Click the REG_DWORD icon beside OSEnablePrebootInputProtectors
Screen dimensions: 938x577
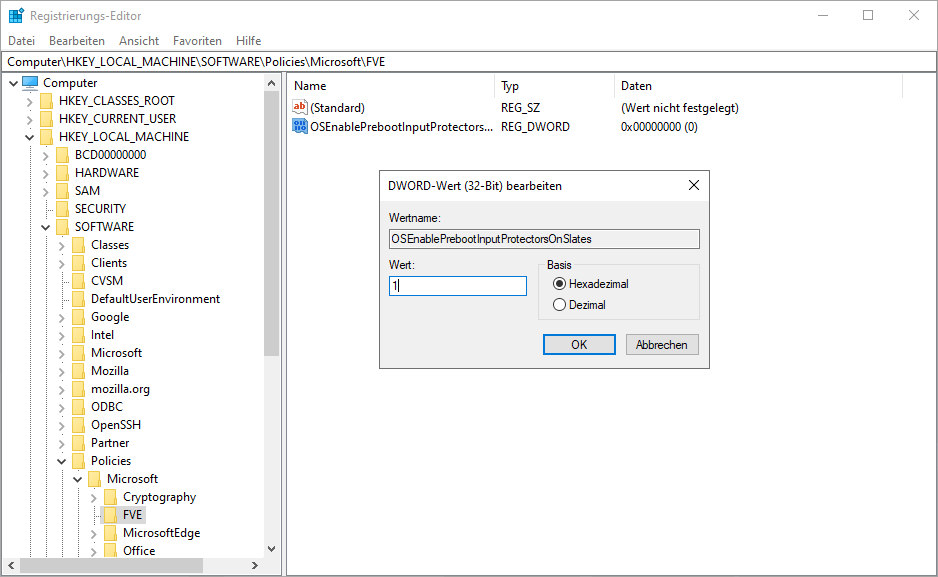pyautogui.click(x=301, y=126)
